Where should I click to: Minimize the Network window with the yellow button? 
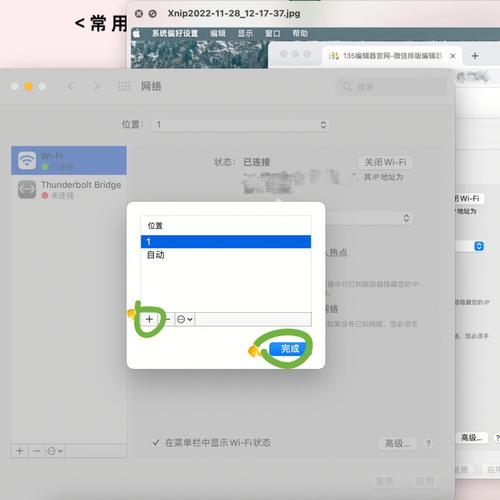click(28, 87)
